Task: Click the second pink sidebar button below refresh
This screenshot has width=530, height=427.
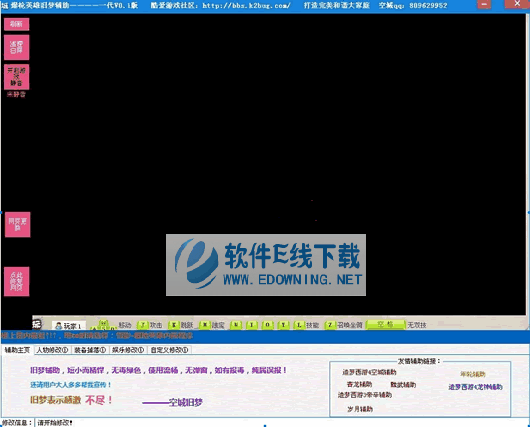Action: click(x=17, y=47)
